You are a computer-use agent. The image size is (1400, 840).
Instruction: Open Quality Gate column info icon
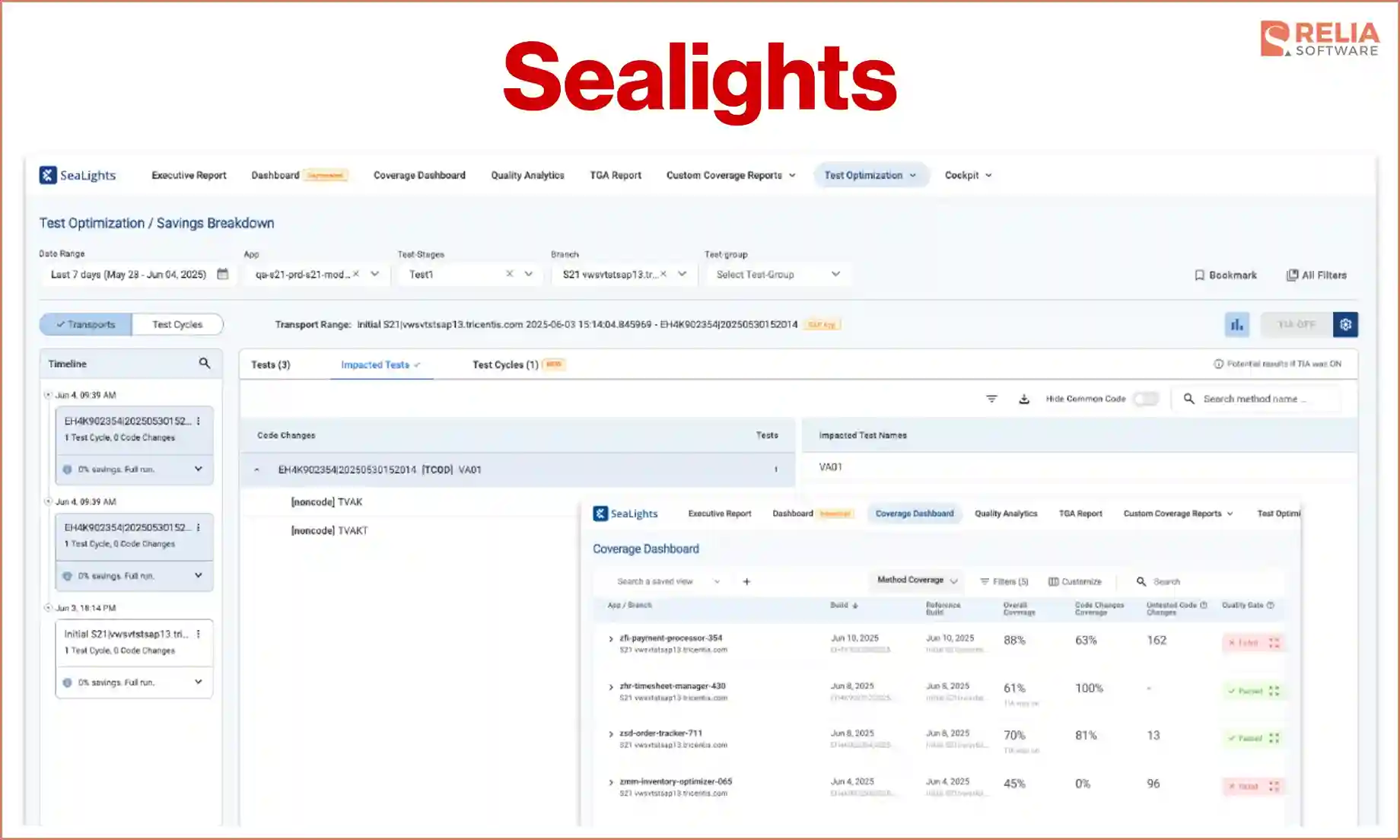[1271, 606]
